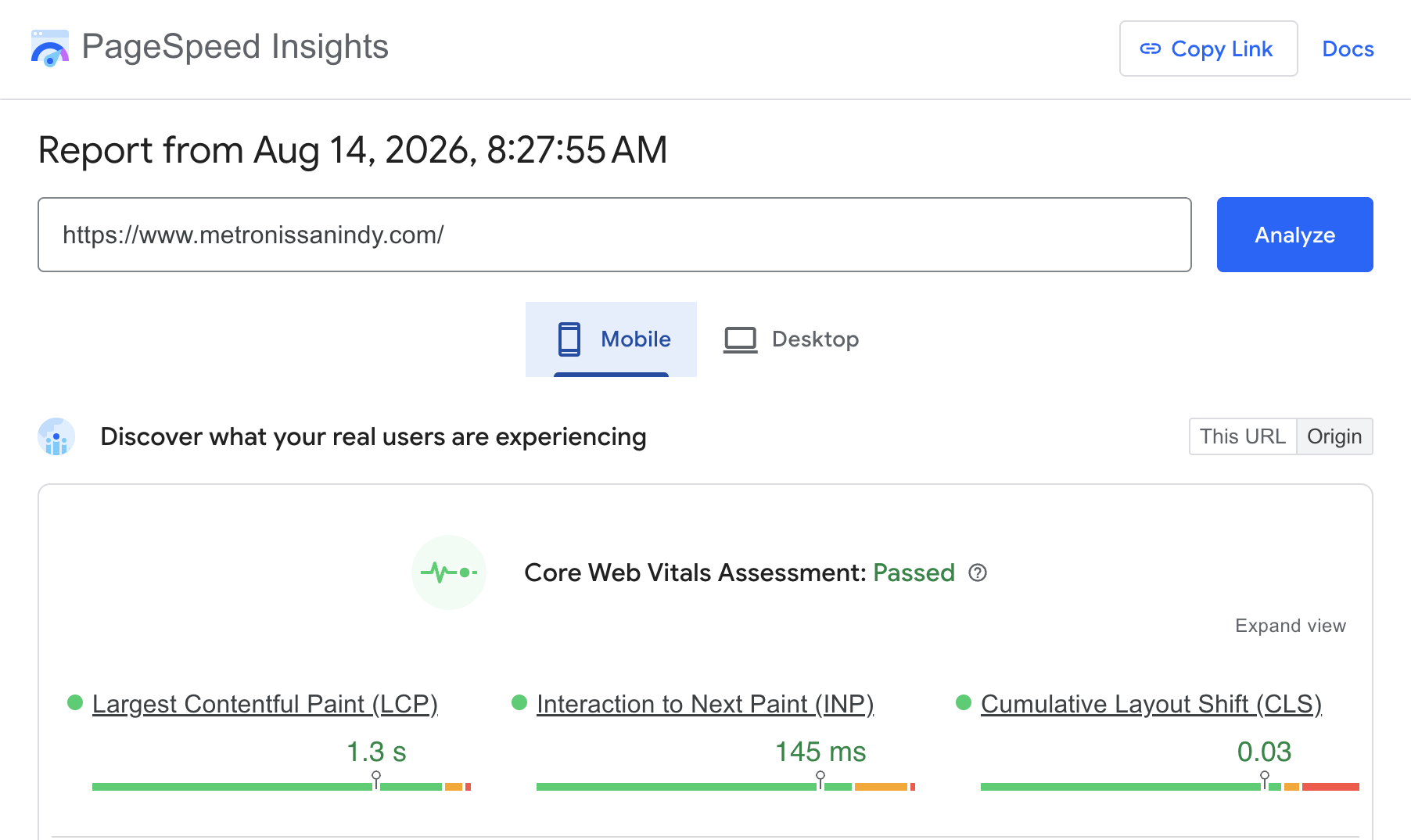Click the PageSpeed Insights logo icon
This screenshot has width=1411, height=840.
[50, 48]
